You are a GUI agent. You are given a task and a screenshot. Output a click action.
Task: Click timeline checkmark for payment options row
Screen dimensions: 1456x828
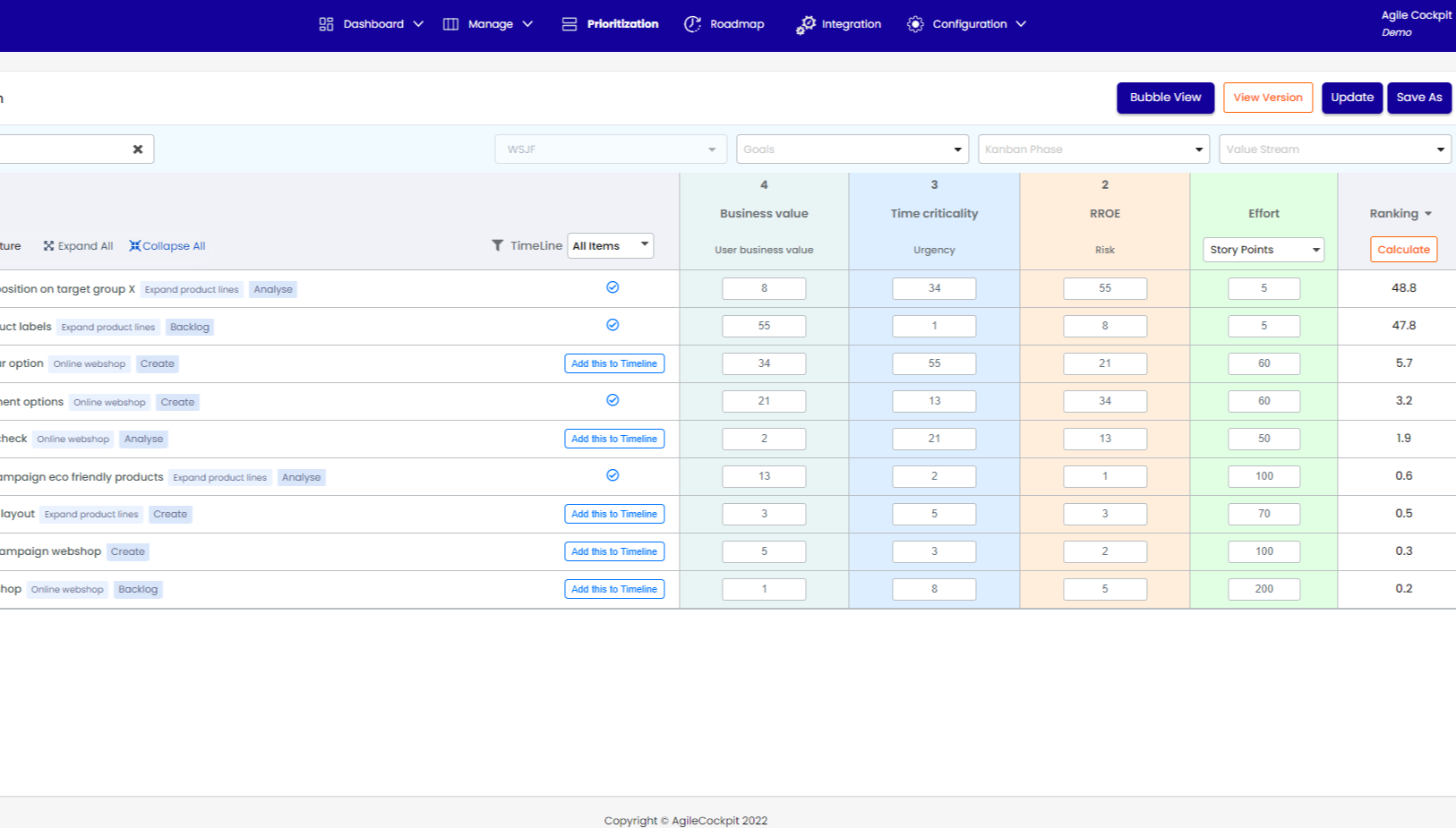point(612,400)
